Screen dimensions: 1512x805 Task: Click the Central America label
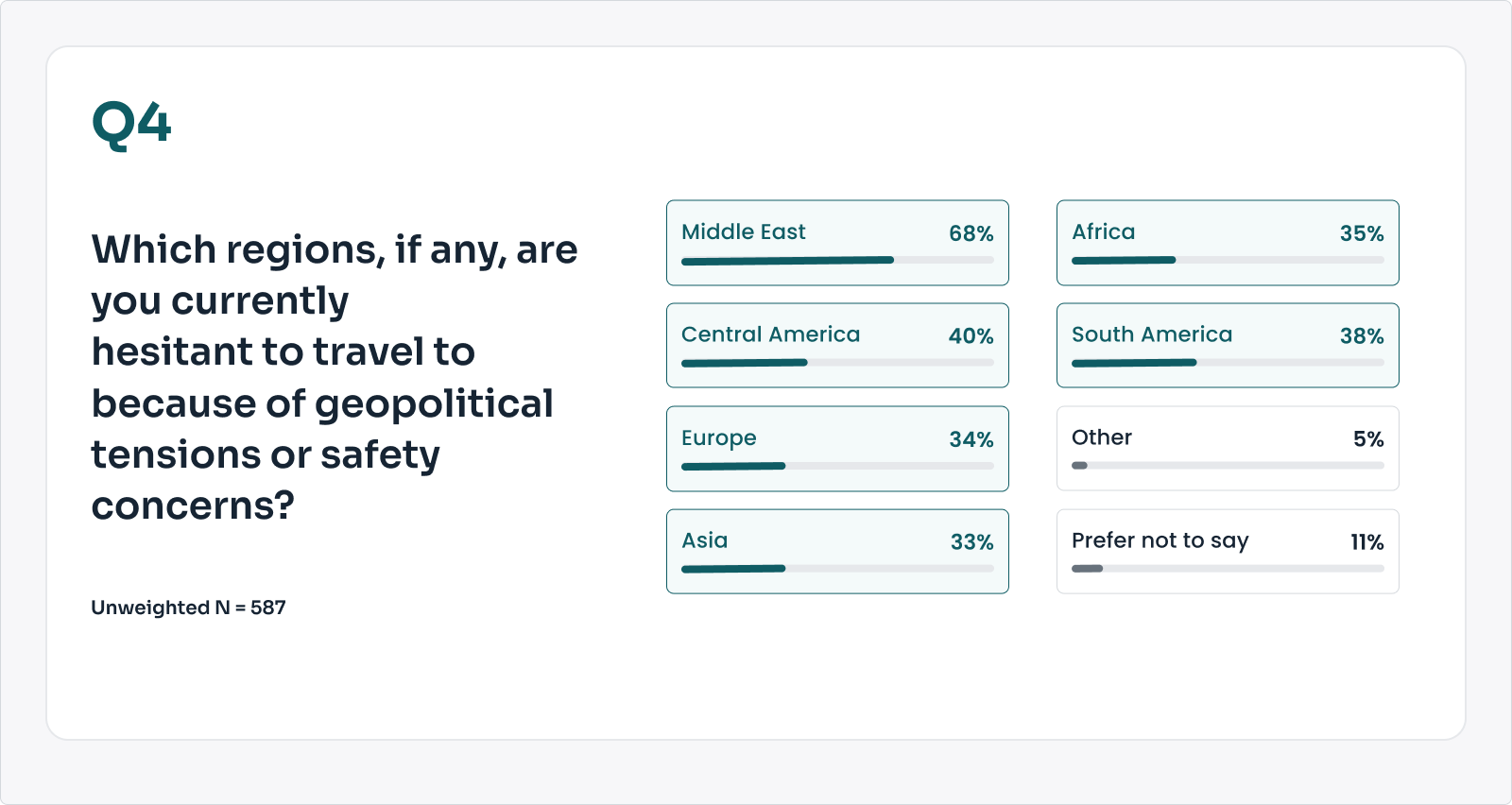coord(770,334)
